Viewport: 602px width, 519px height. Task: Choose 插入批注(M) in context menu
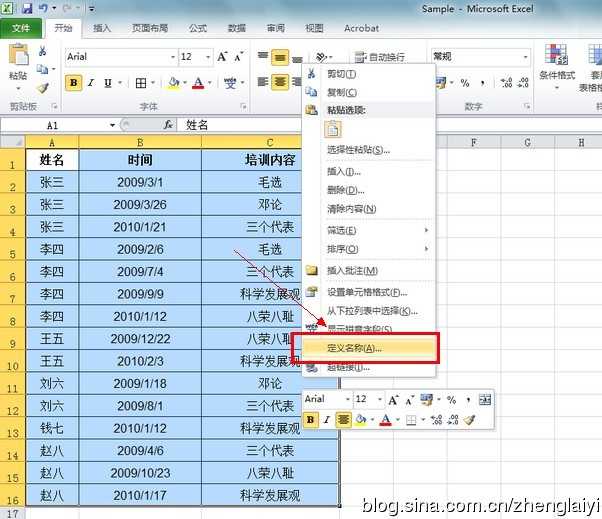pos(369,271)
